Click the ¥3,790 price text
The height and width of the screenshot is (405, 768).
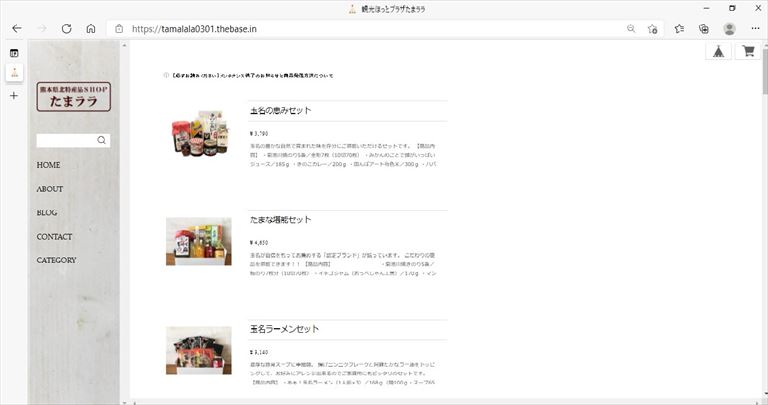coord(259,134)
